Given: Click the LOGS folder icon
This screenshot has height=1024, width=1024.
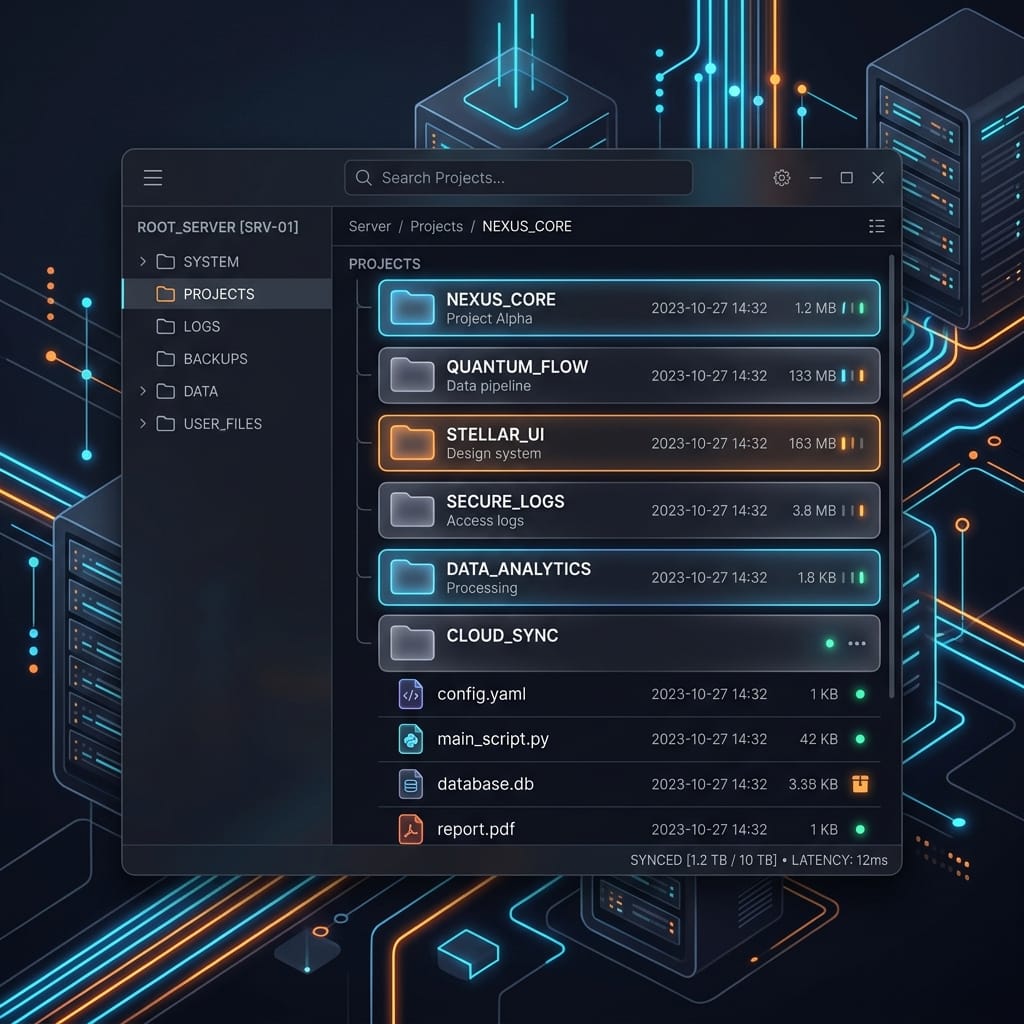Looking at the screenshot, I should click(166, 326).
